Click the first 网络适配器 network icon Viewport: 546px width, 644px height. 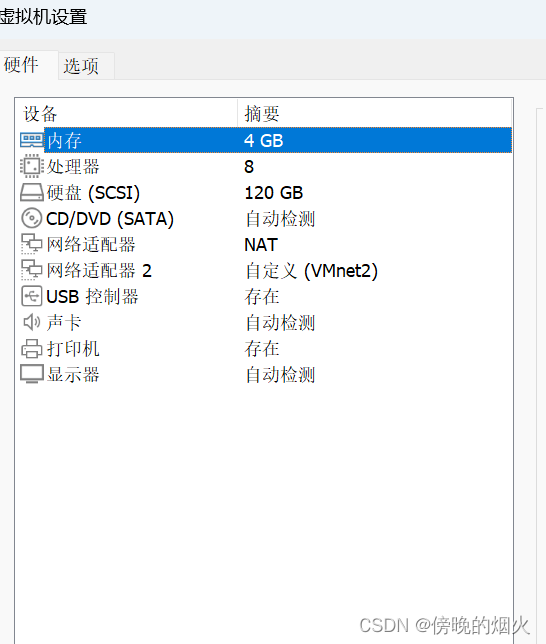pos(32,245)
